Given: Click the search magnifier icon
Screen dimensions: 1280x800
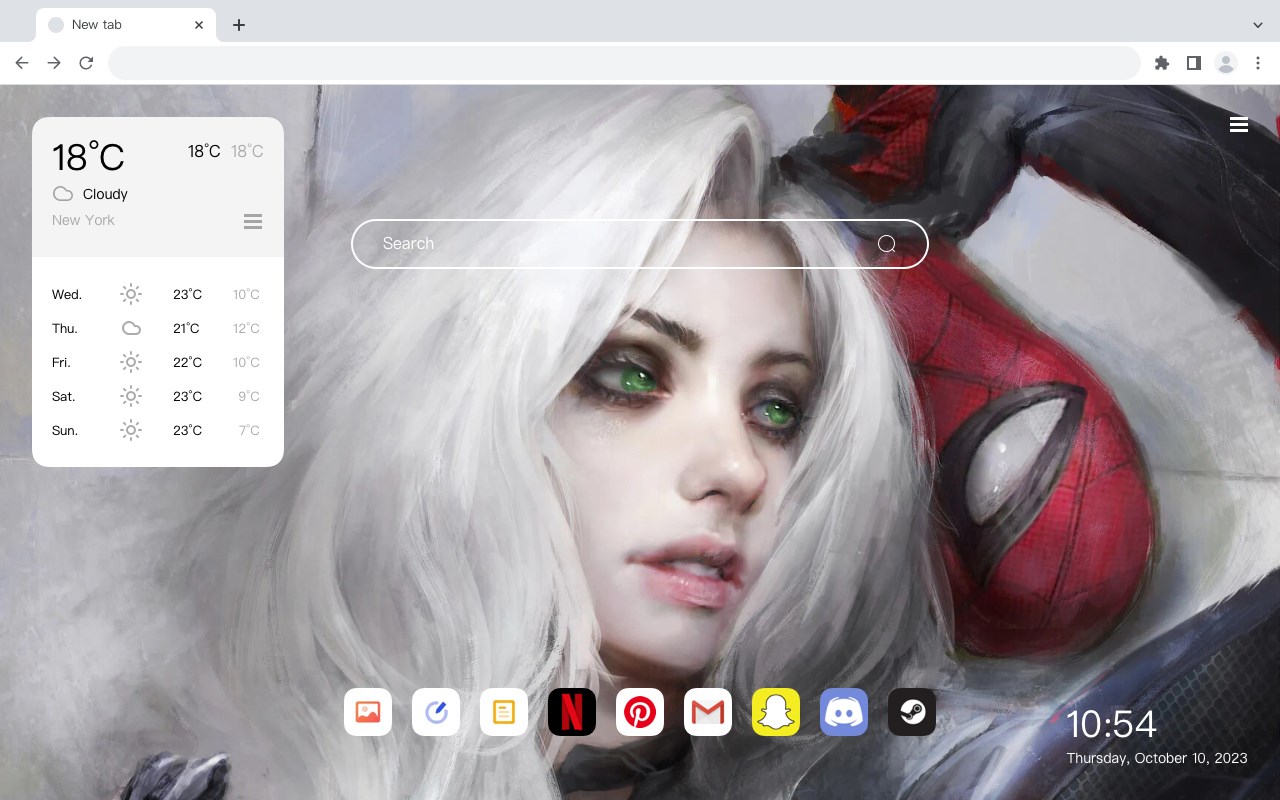Looking at the screenshot, I should (x=887, y=244).
